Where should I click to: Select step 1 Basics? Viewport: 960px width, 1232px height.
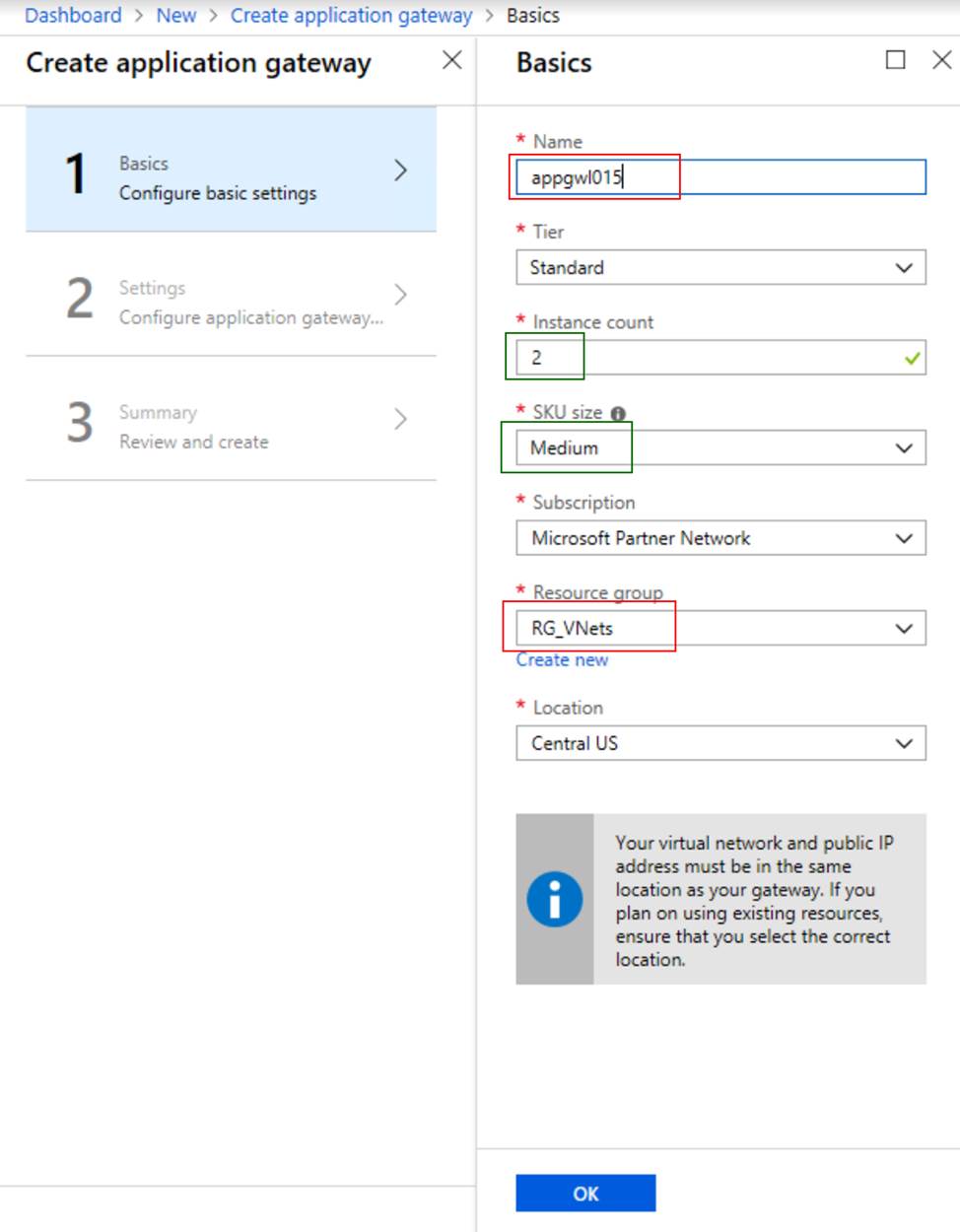(231, 170)
